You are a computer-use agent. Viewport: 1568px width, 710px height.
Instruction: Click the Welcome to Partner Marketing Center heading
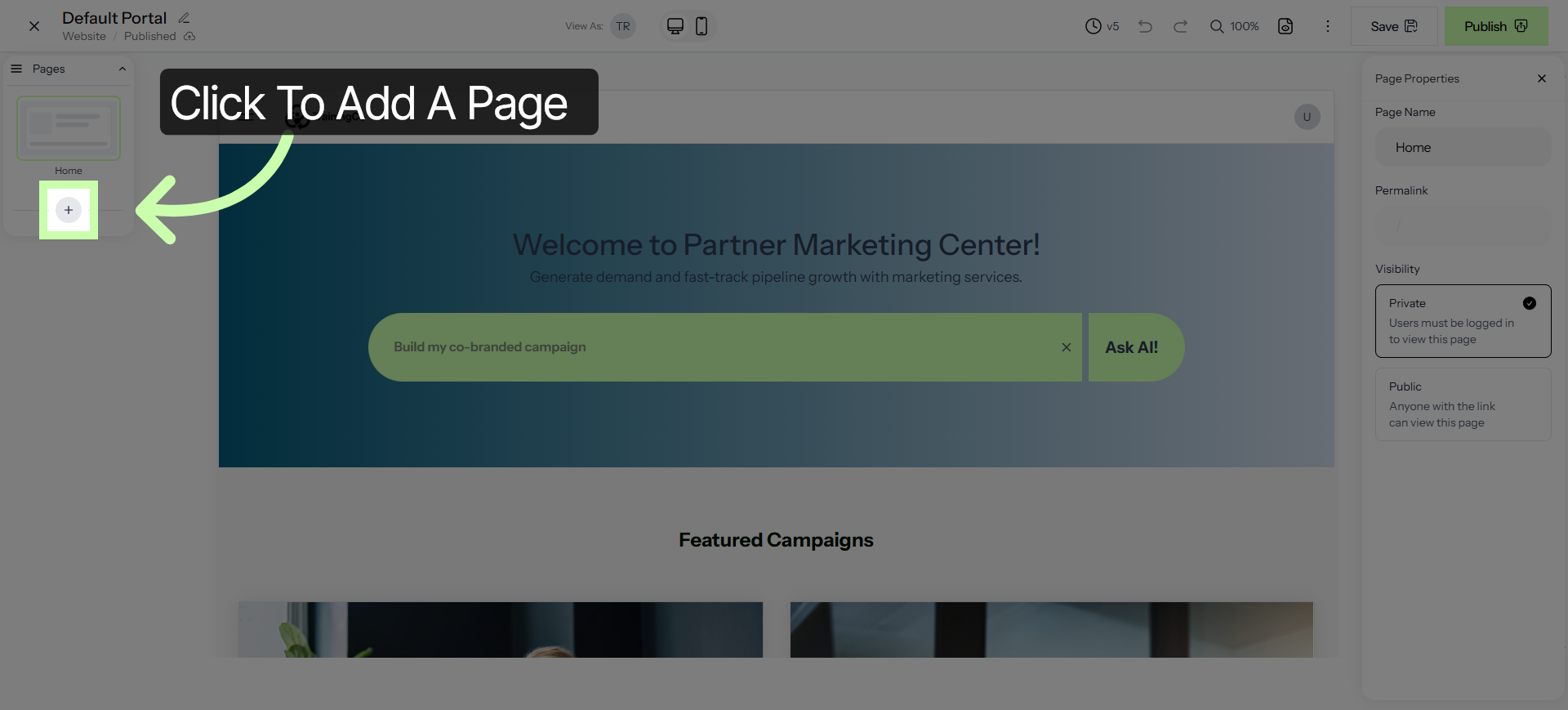coord(776,244)
